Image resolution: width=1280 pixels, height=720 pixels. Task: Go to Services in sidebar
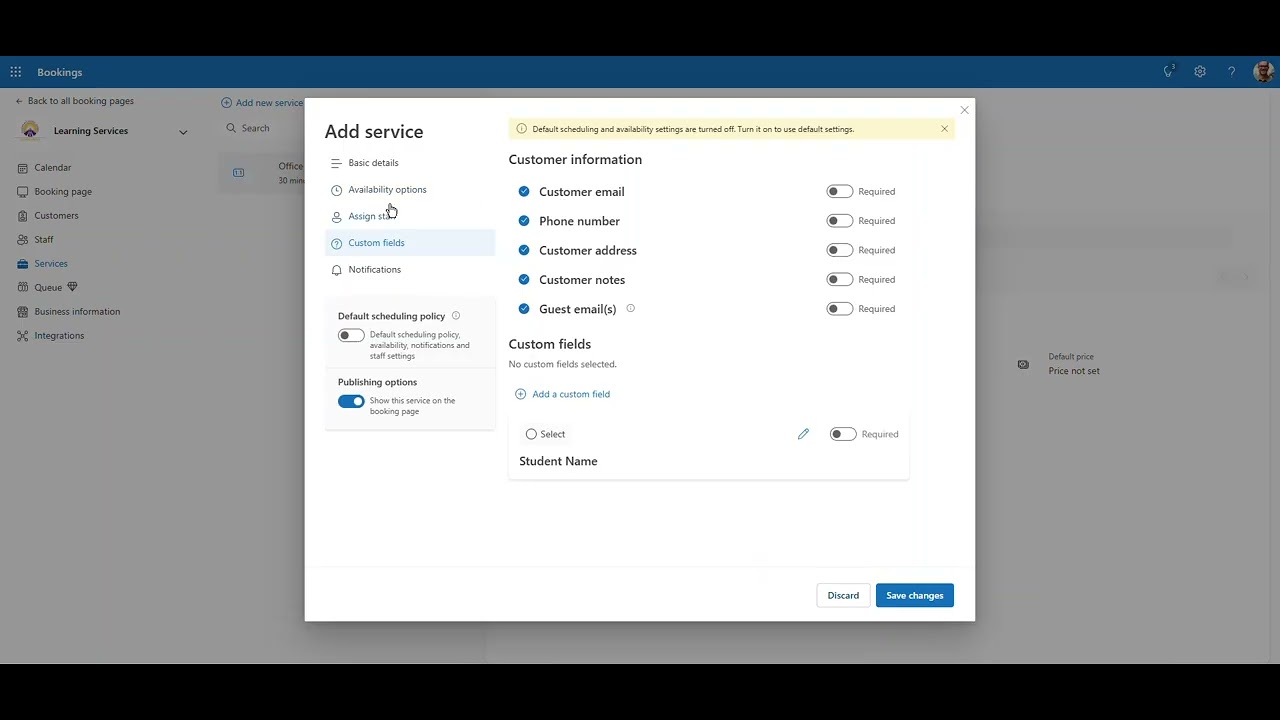coord(51,264)
